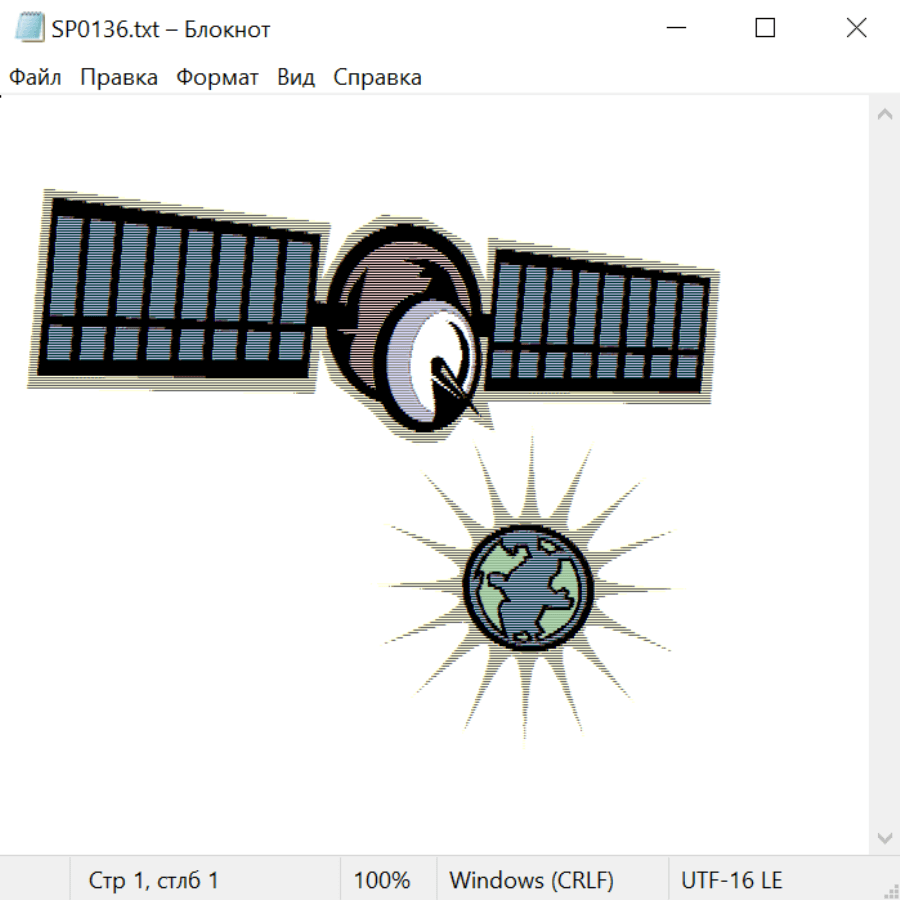Viewport: 900px width, 900px height.
Task: Open the Правка menu
Action: (x=119, y=77)
